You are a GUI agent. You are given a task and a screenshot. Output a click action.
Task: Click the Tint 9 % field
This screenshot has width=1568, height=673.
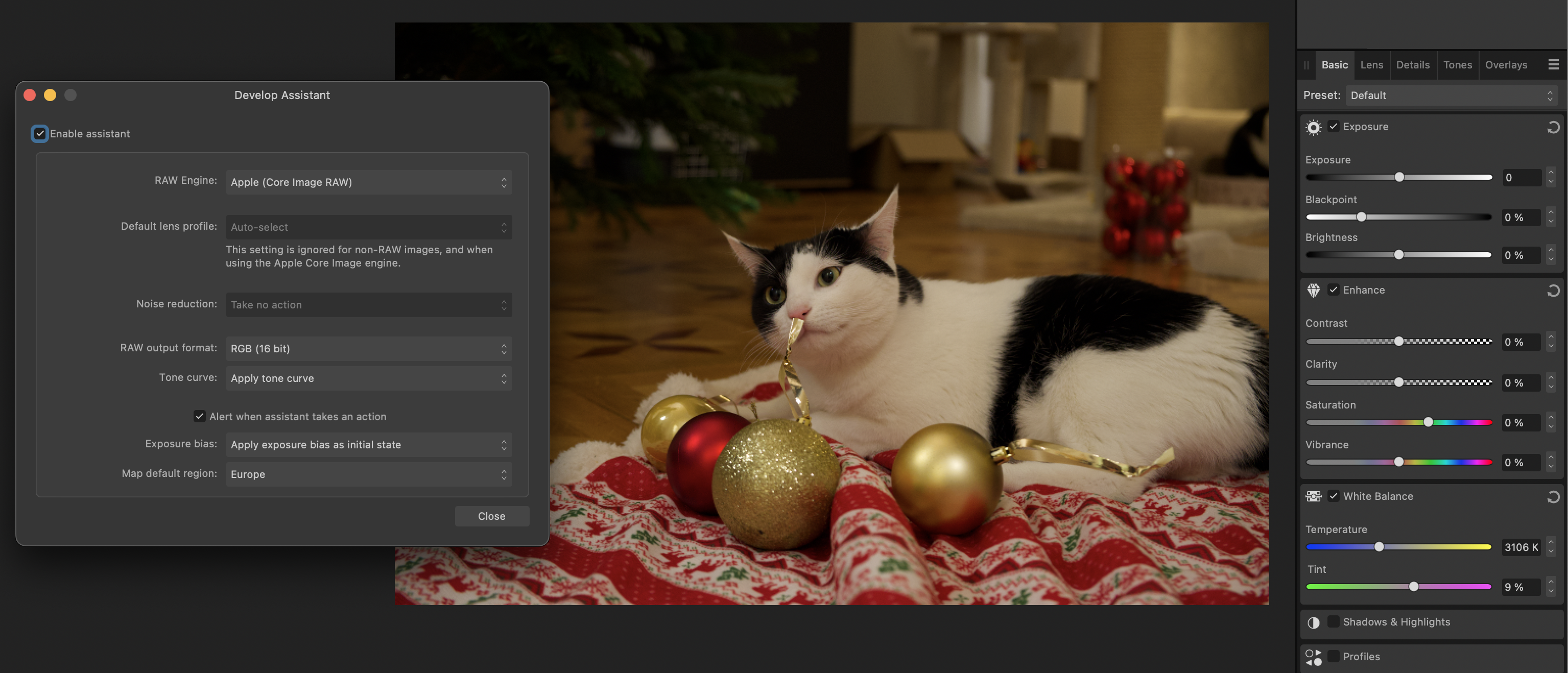(1522, 587)
